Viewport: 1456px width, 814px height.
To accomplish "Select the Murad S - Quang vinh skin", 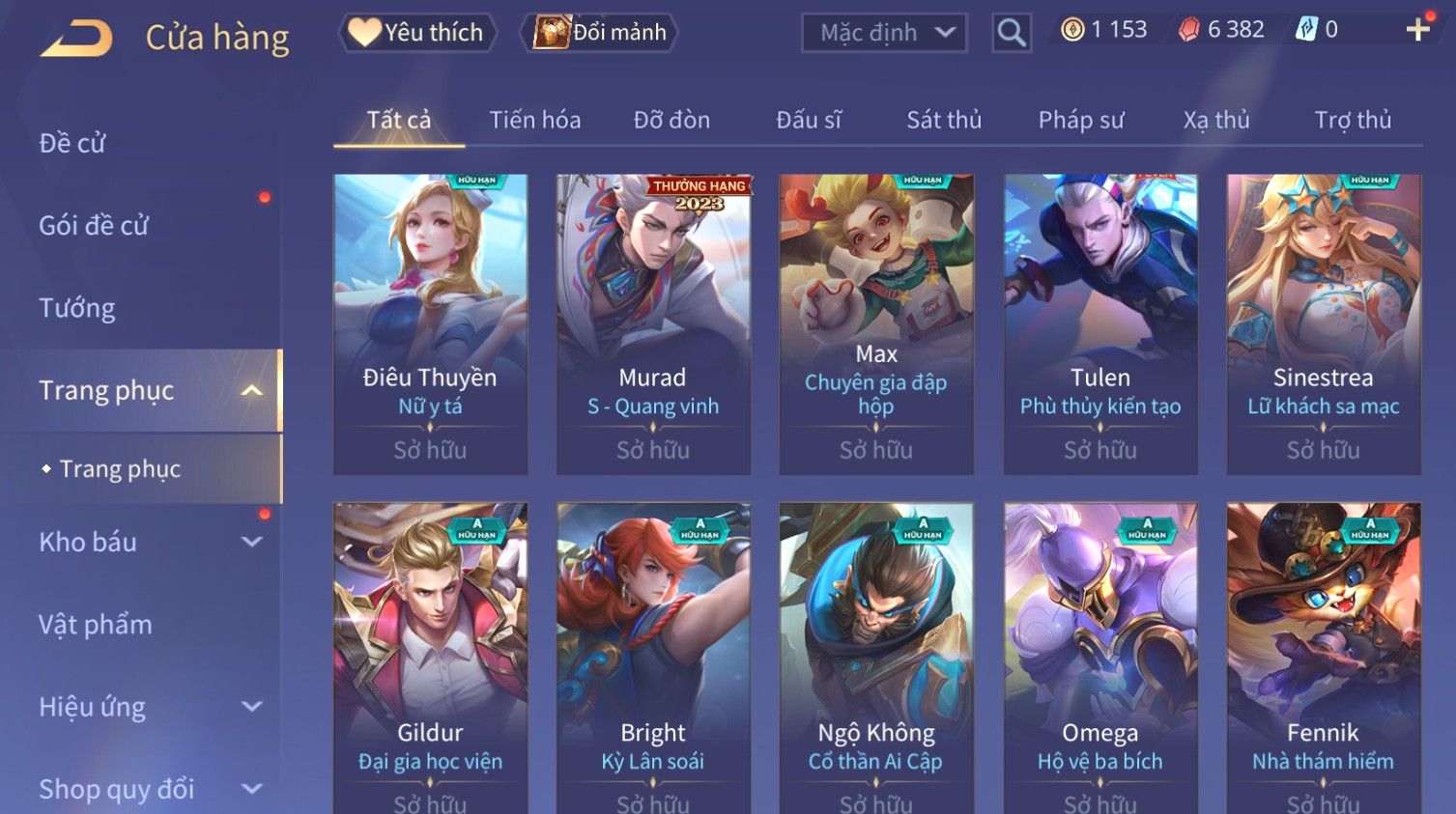I will pyautogui.click(x=653, y=324).
